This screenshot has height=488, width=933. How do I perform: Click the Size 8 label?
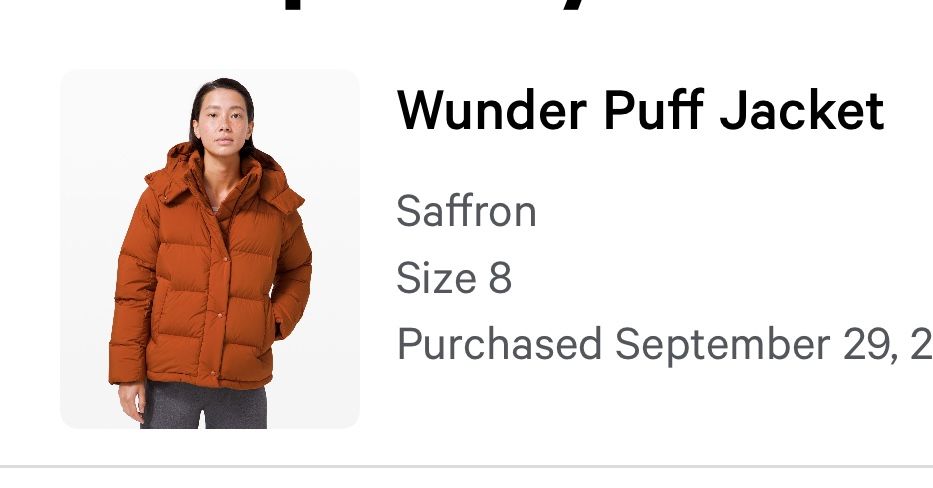(x=454, y=277)
